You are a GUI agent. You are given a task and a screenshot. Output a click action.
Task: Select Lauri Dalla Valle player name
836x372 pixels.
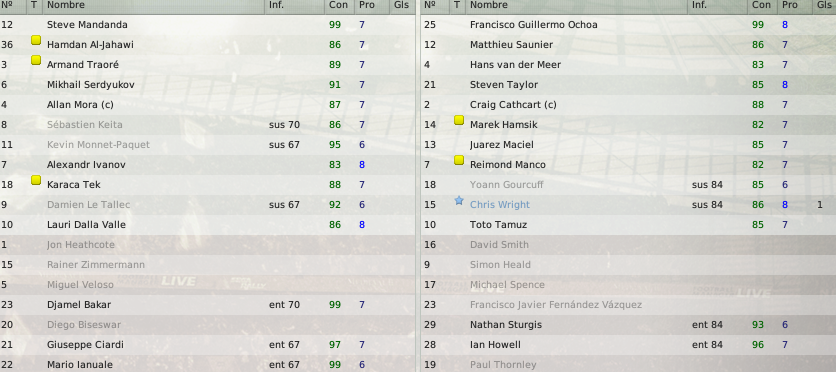click(86, 225)
